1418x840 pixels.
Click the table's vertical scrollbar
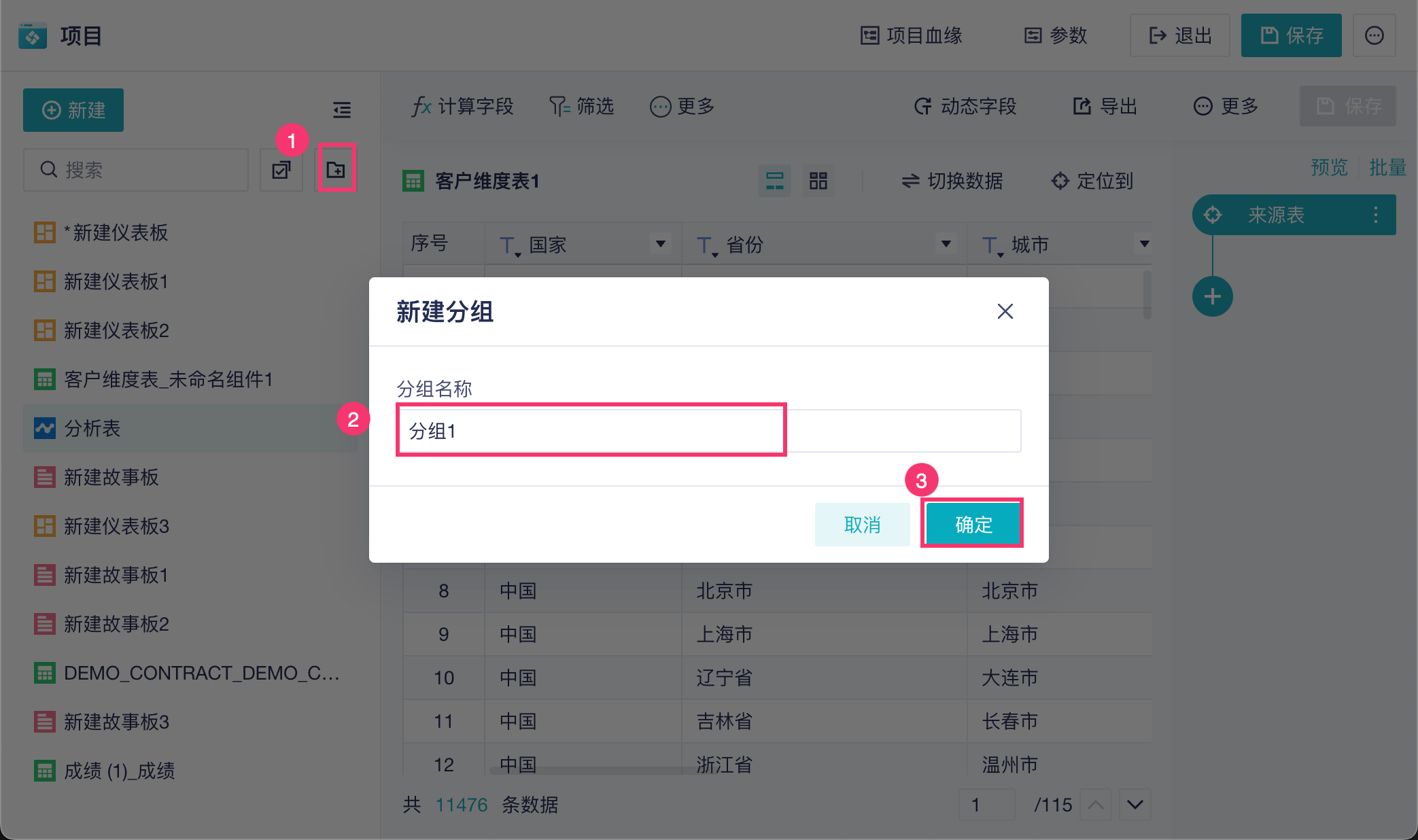(x=1147, y=294)
